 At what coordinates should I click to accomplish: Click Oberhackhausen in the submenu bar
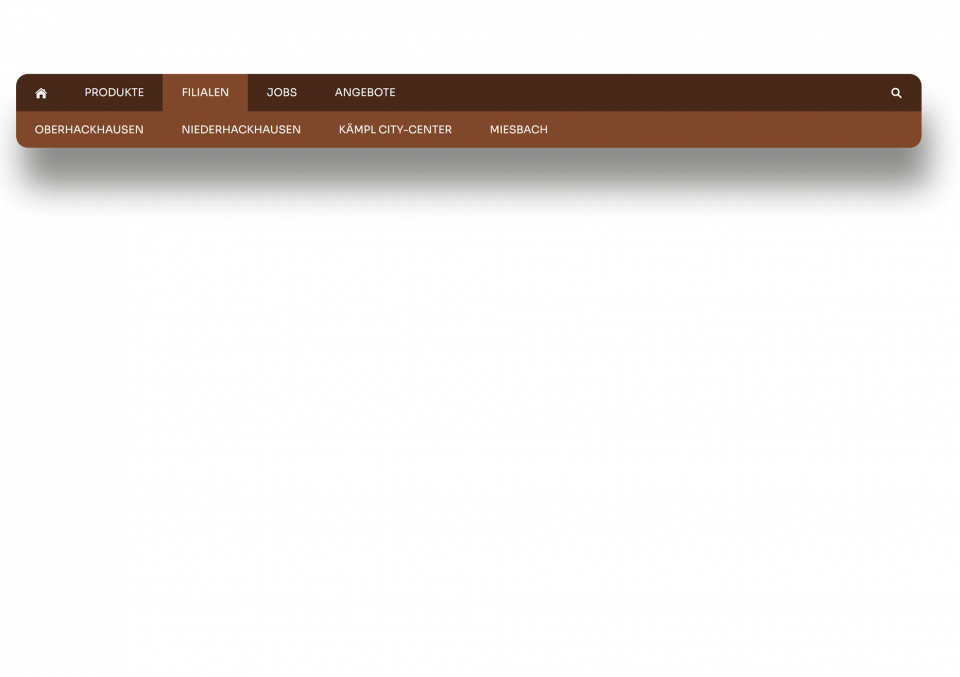(x=89, y=130)
